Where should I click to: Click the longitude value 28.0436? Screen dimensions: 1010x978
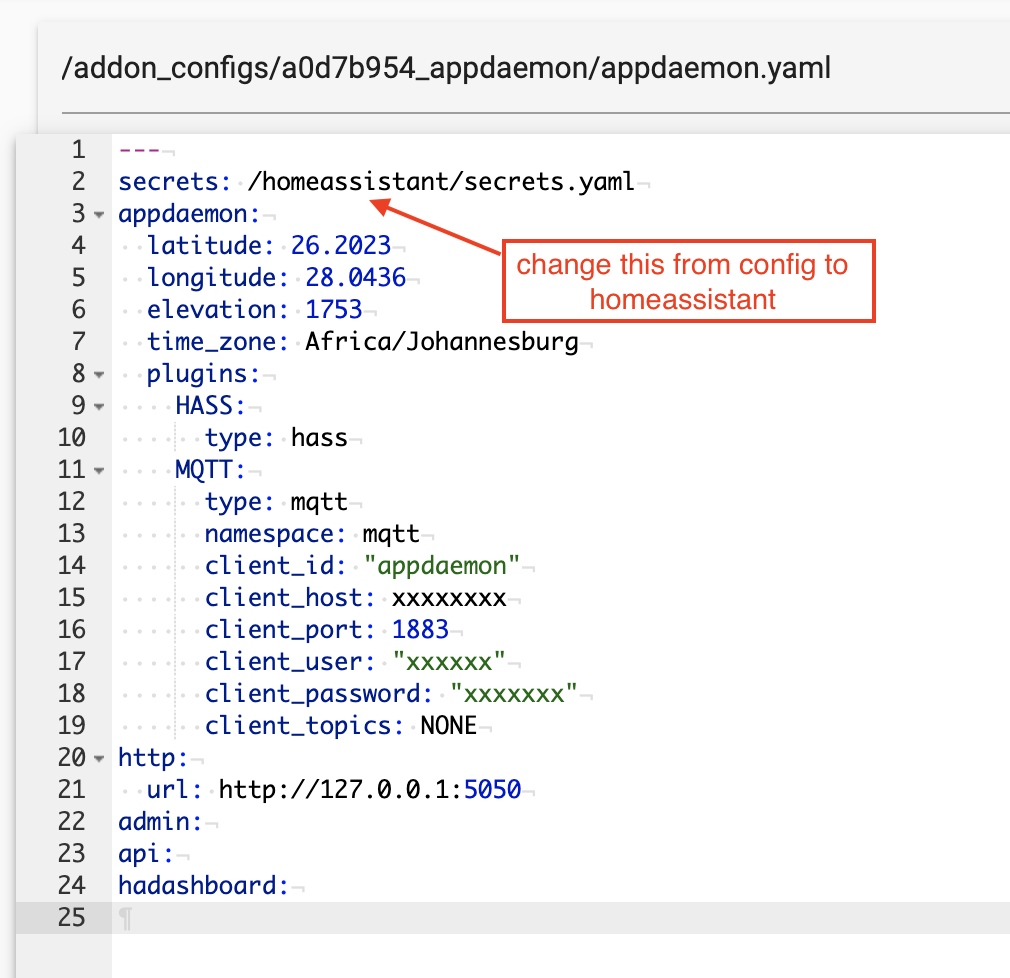[x=355, y=278]
